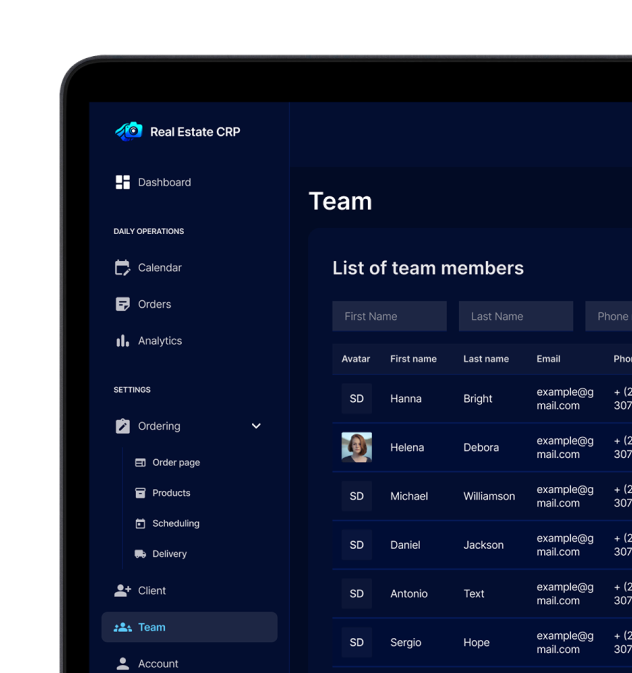Click the Account person icon
Viewport: 632px width, 673px height.
pos(122,664)
